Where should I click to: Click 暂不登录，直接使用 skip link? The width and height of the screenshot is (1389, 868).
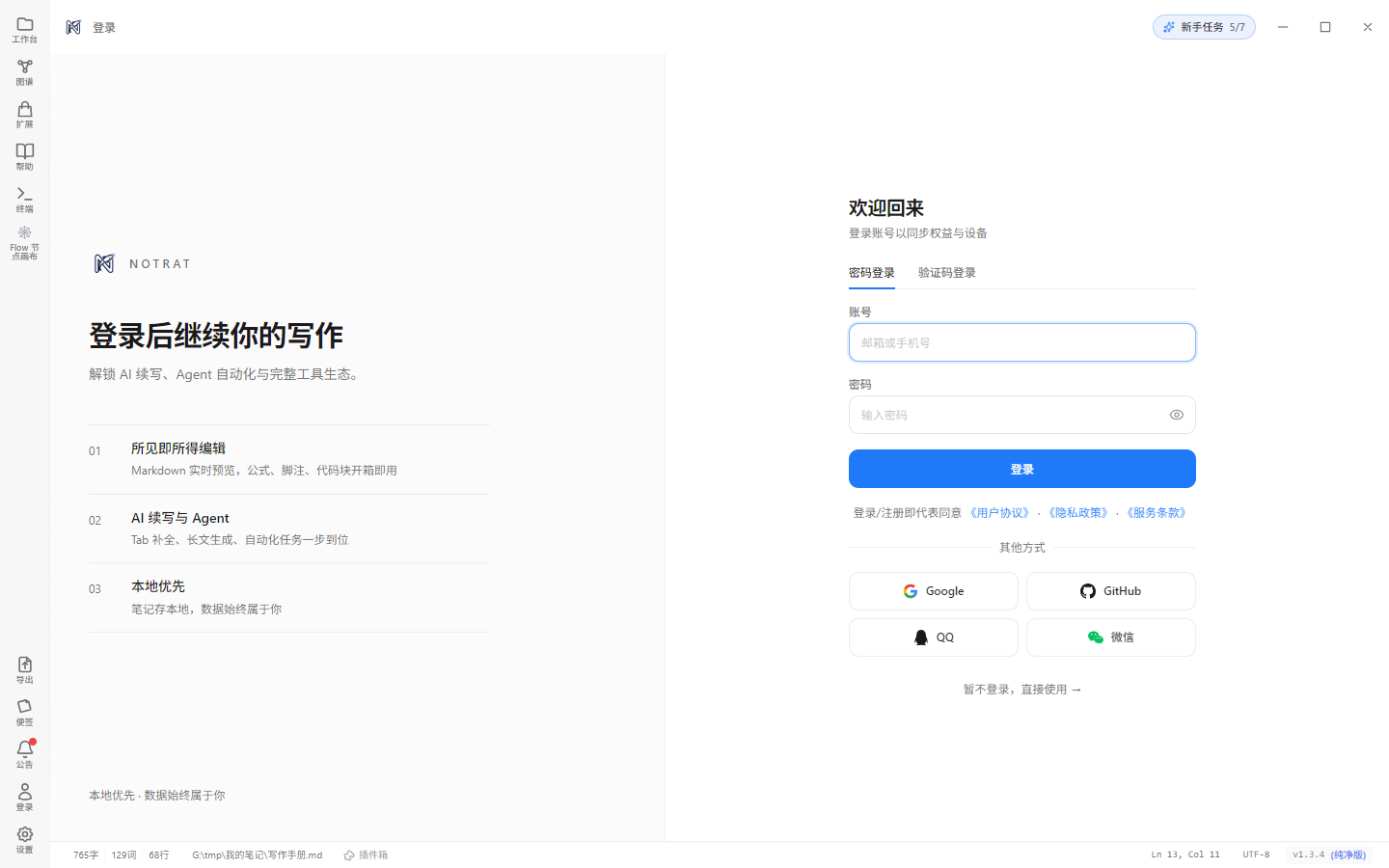(1022, 690)
